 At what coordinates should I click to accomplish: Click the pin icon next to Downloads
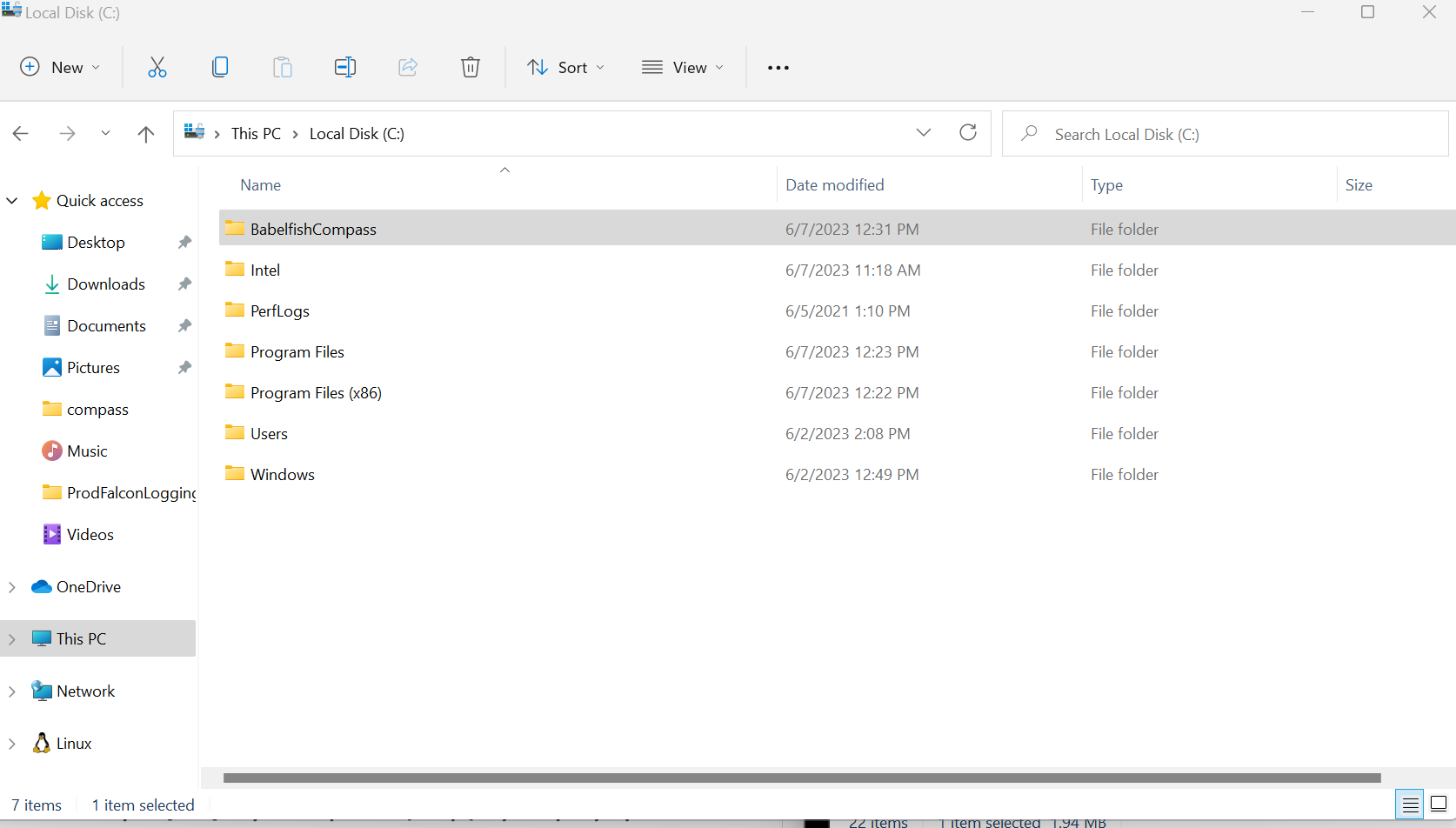pos(184,284)
